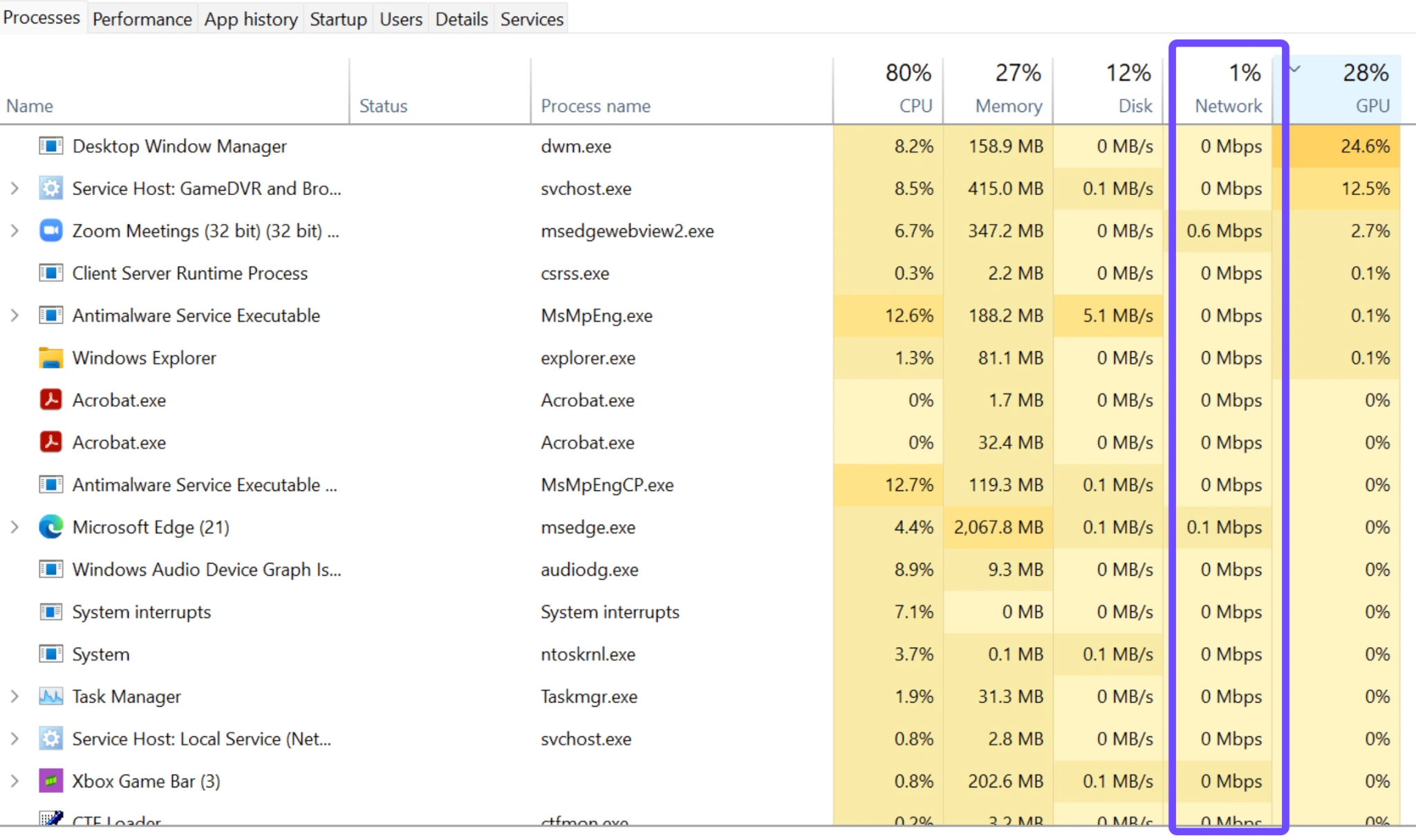This screenshot has height=840, width=1416.
Task: Click the Microsoft Edge browser icon
Action: (50, 527)
